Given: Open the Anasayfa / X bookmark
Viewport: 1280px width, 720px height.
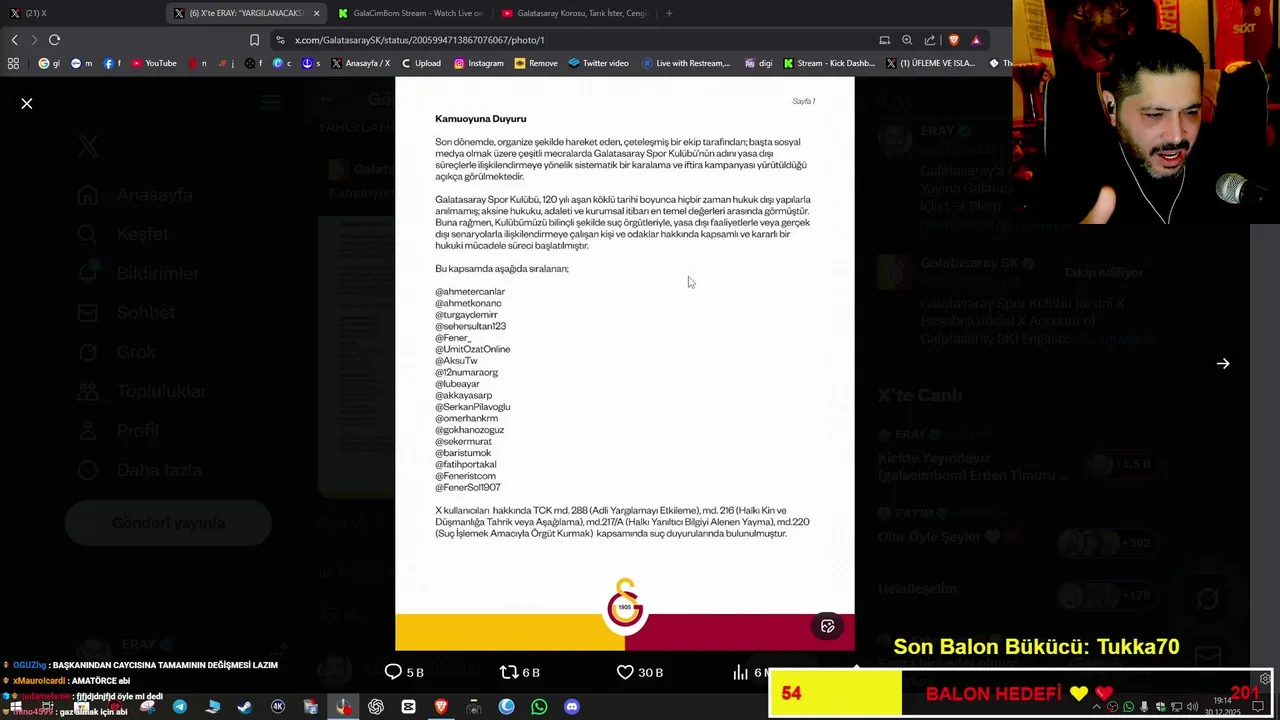Looking at the screenshot, I should [x=360, y=63].
